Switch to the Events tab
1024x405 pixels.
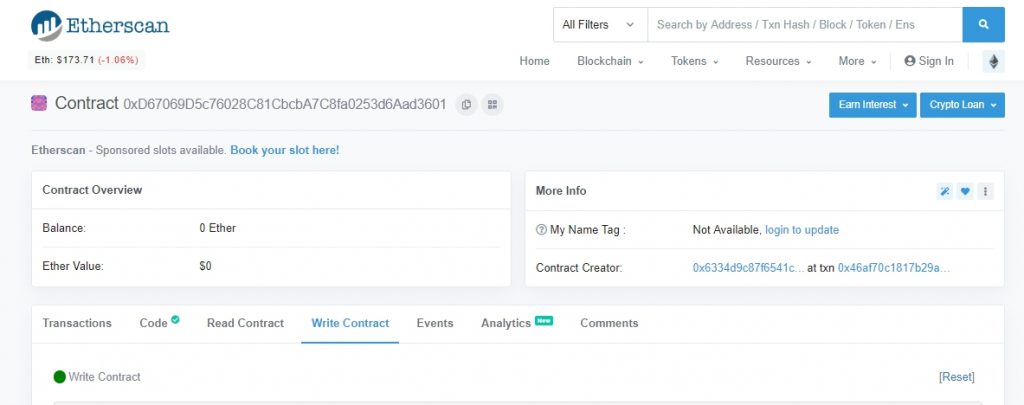435,323
